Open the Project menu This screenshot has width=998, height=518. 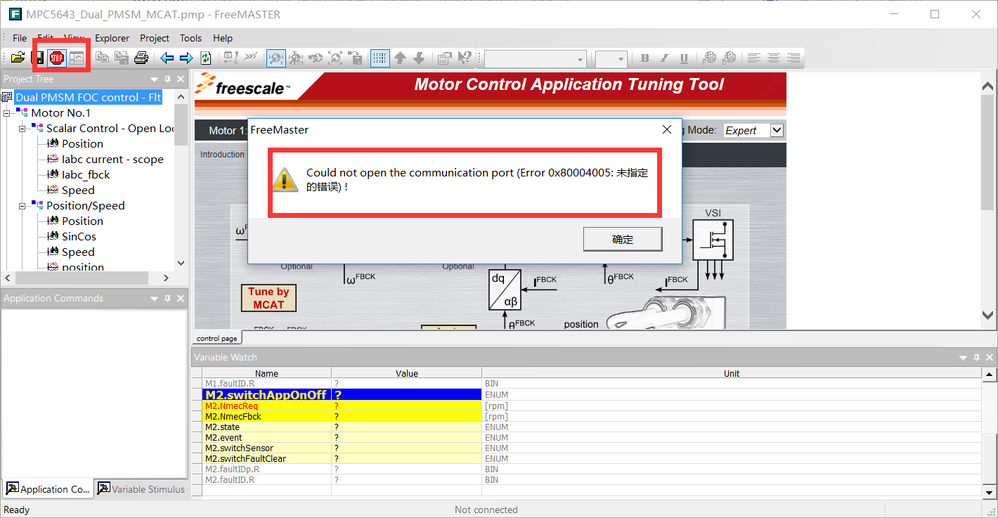coord(154,38)
